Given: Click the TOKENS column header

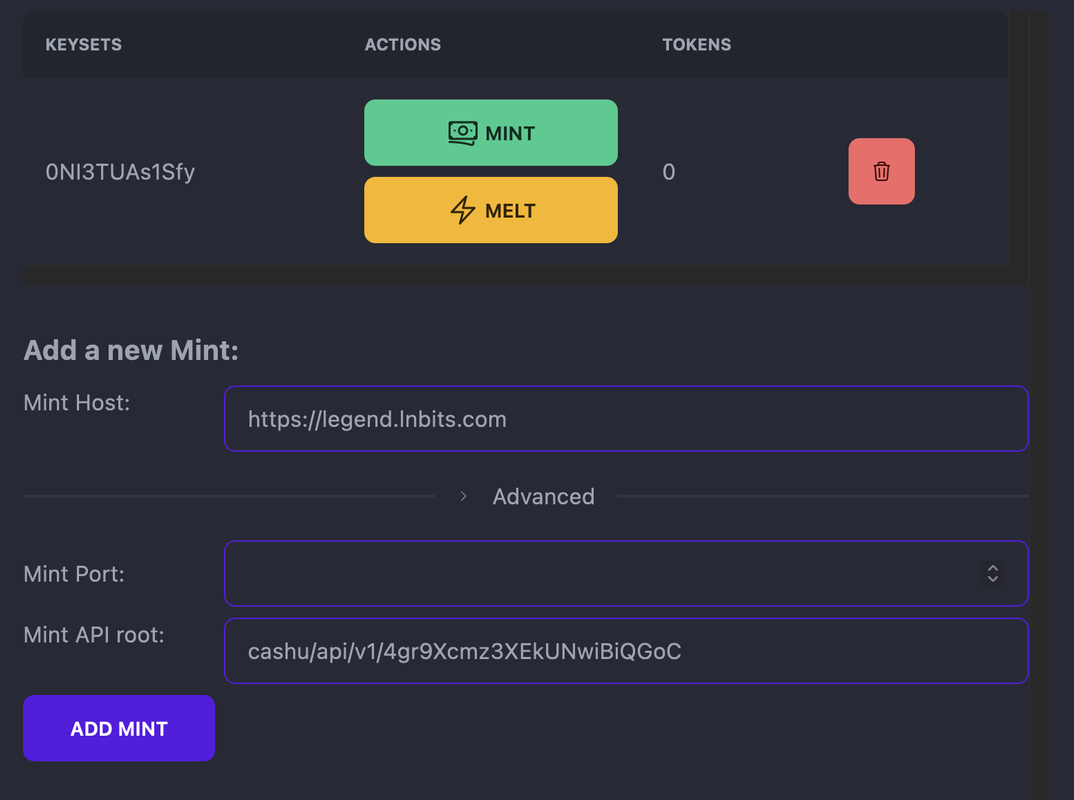Looking at the screenshot, I should click(697, 45).
